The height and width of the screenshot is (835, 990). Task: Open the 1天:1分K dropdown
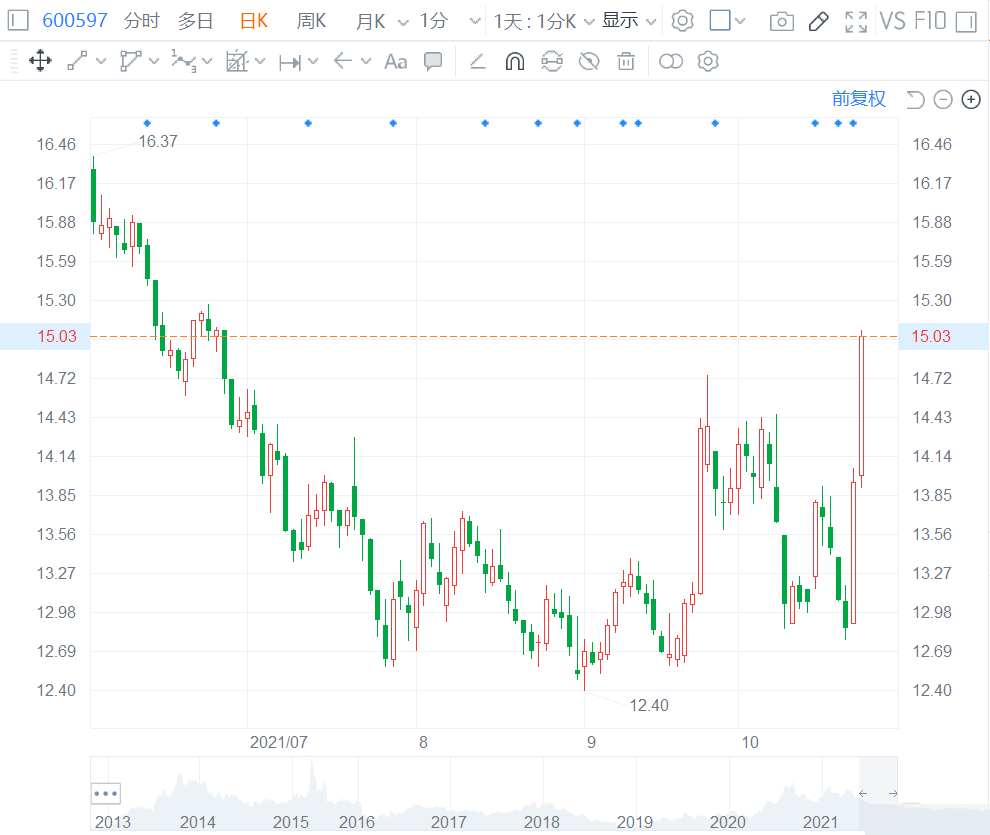[544, 21]
